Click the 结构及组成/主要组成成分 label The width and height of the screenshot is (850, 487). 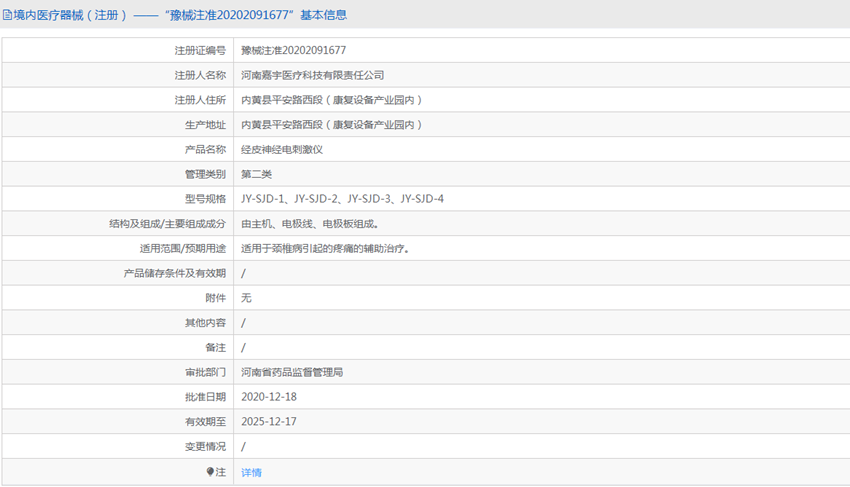[x=168, y=224]
